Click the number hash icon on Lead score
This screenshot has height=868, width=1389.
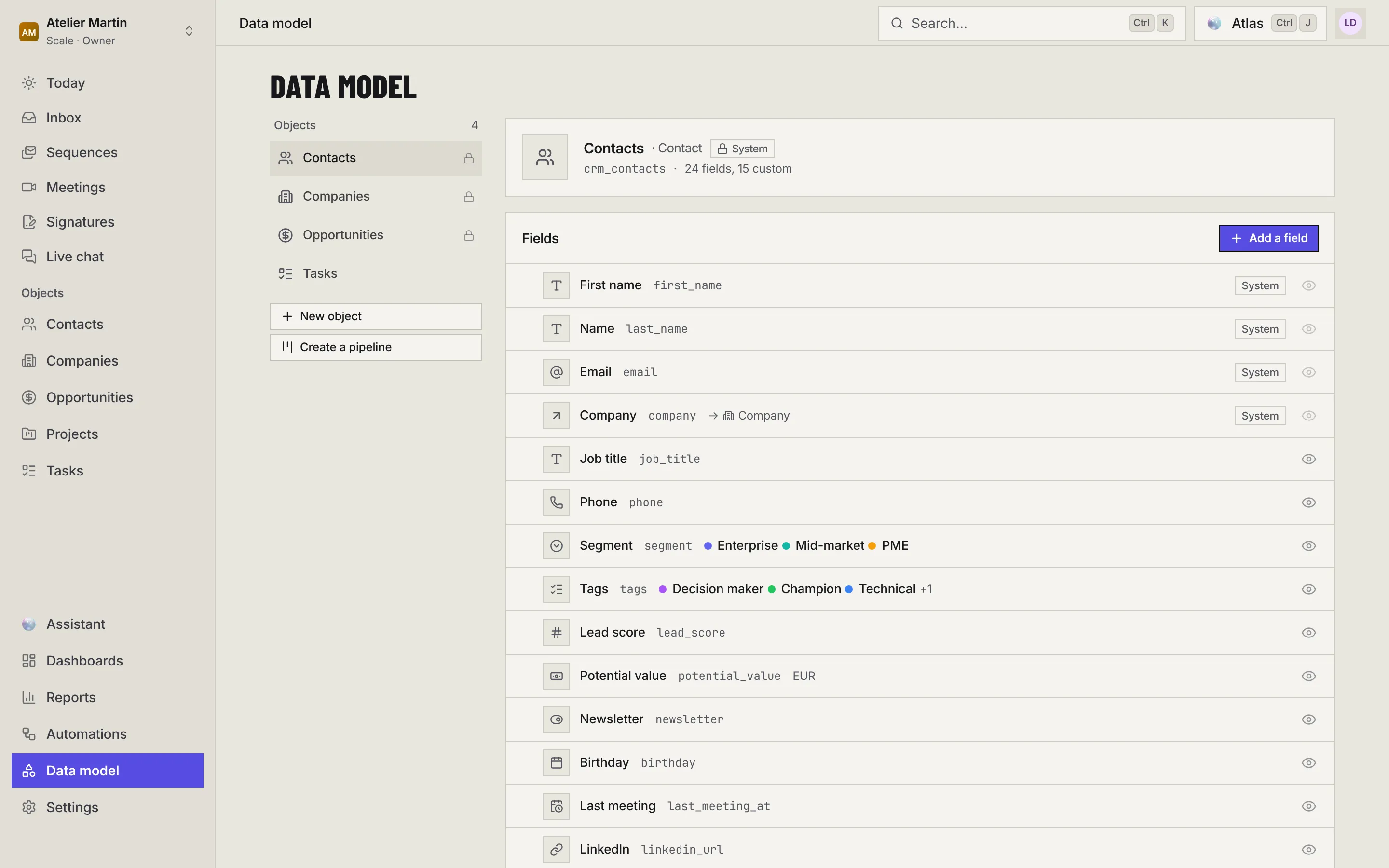click(556, 633)
